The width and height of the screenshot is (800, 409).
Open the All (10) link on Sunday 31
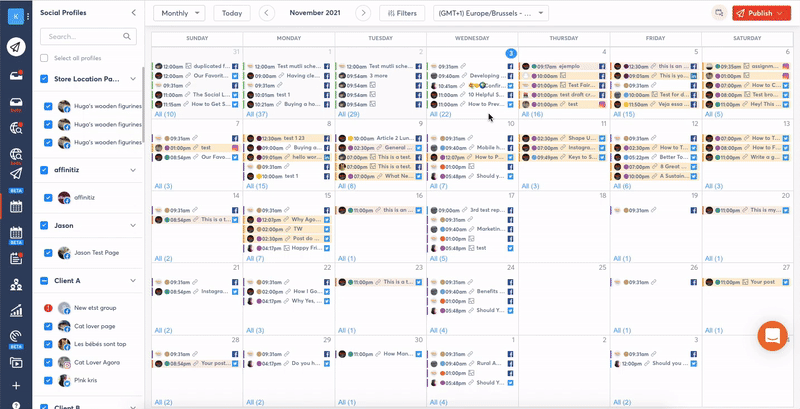click(x=165, y=114)
